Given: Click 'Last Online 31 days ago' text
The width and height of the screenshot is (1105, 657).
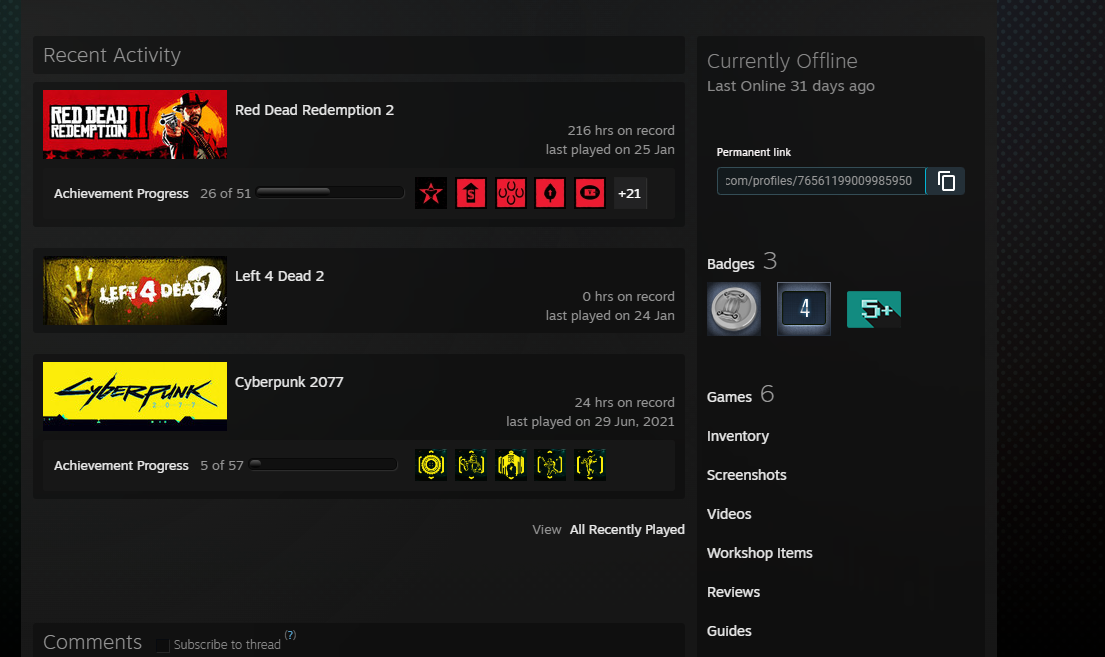Looking at the screenshot, I should (791, 86).
